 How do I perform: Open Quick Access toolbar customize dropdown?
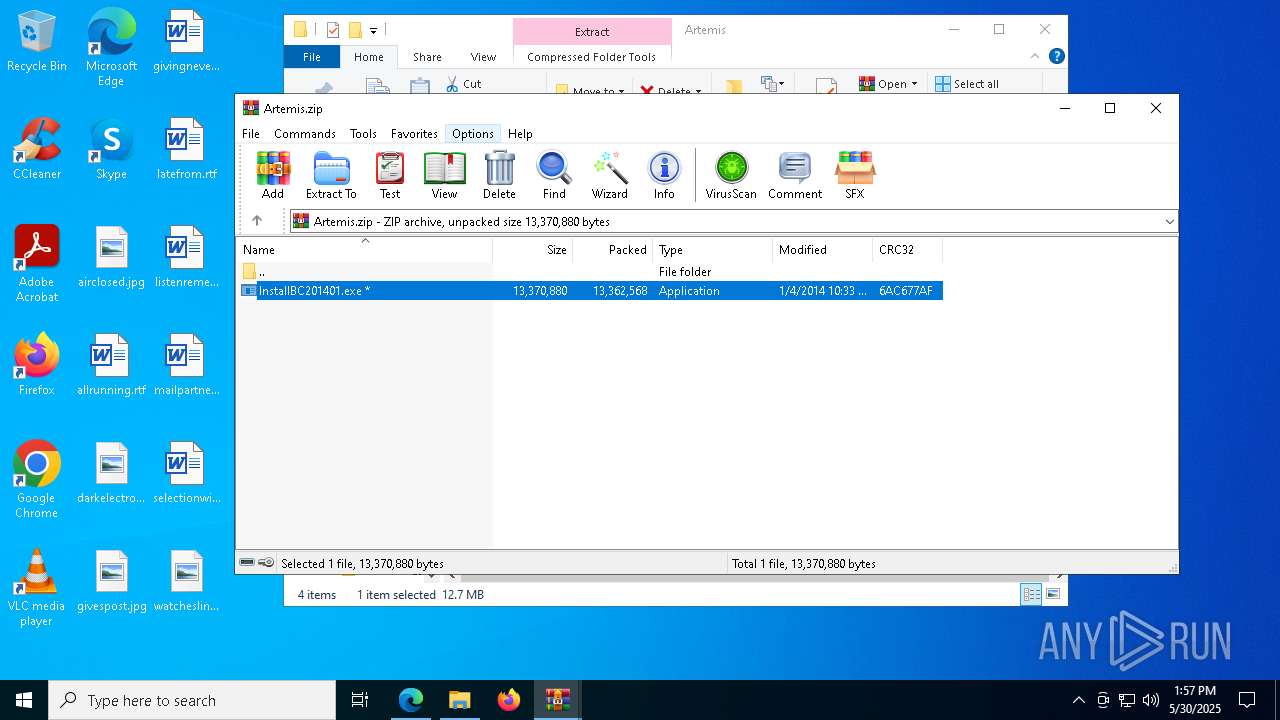pos(373,31)
